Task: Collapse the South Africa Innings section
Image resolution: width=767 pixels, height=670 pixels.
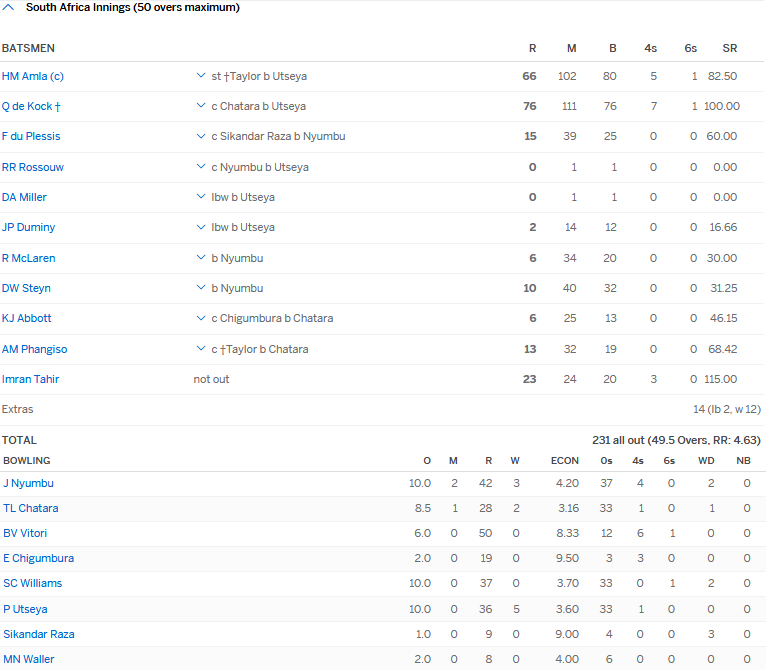Action: tap(9, 8)
